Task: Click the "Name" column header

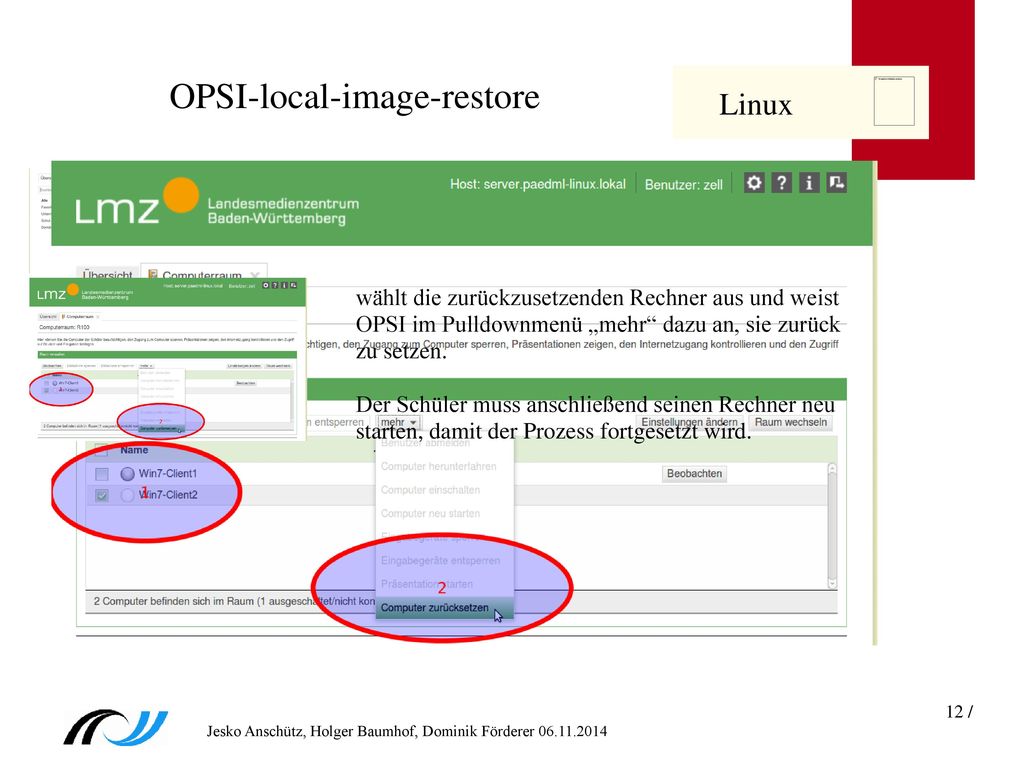Action: click(134, 450)
